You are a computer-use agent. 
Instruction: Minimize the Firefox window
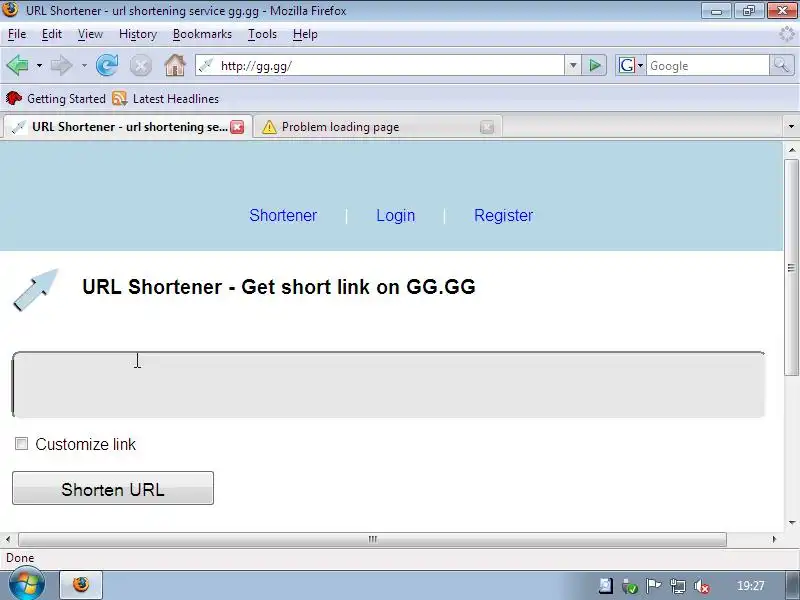716,10
